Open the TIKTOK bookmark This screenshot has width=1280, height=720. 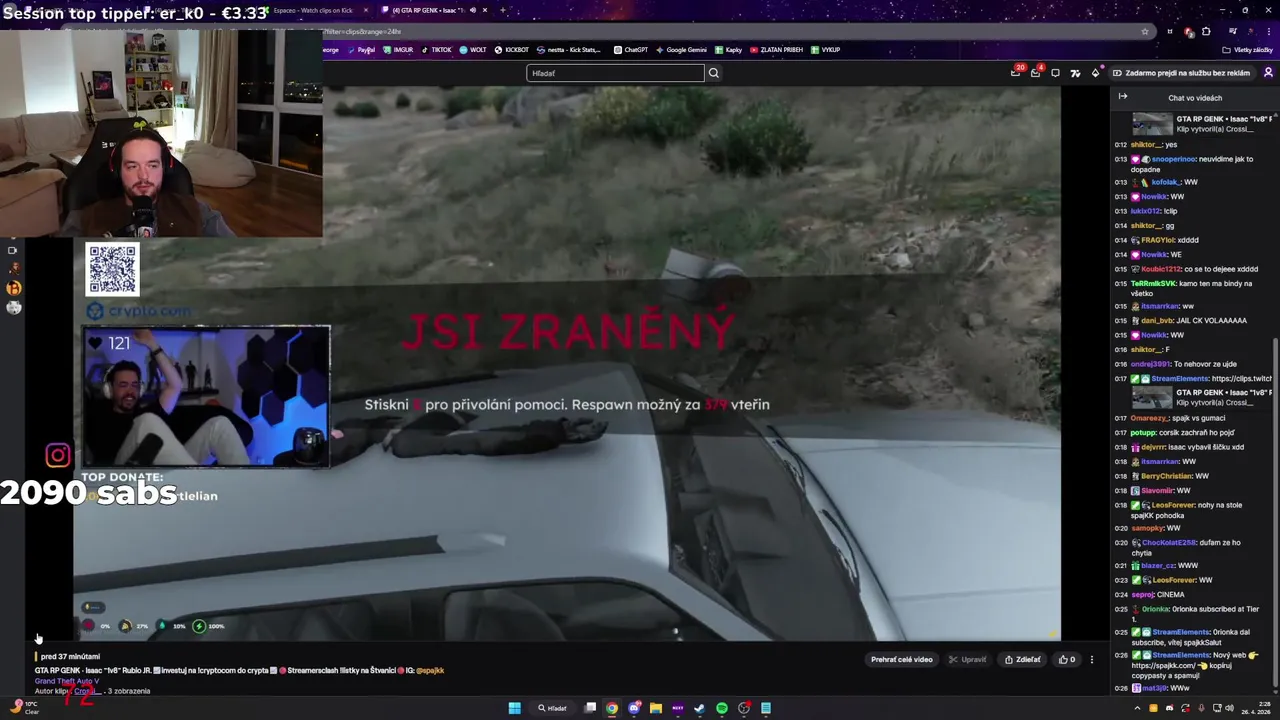437,50
